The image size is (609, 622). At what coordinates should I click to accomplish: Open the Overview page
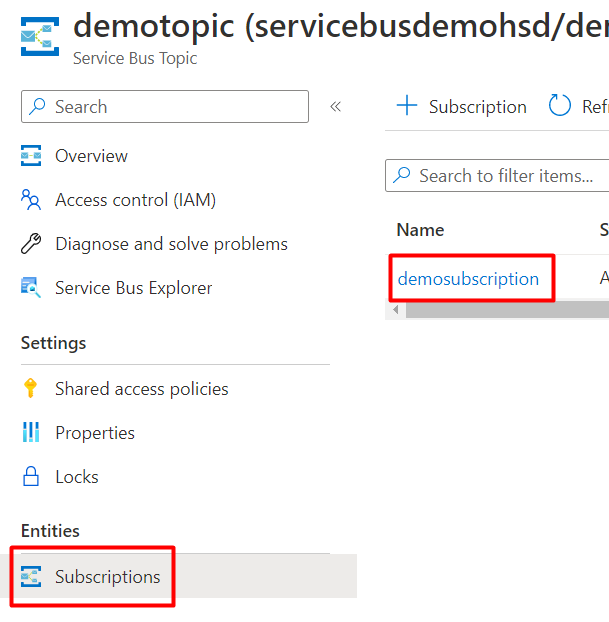pos(91,156)
